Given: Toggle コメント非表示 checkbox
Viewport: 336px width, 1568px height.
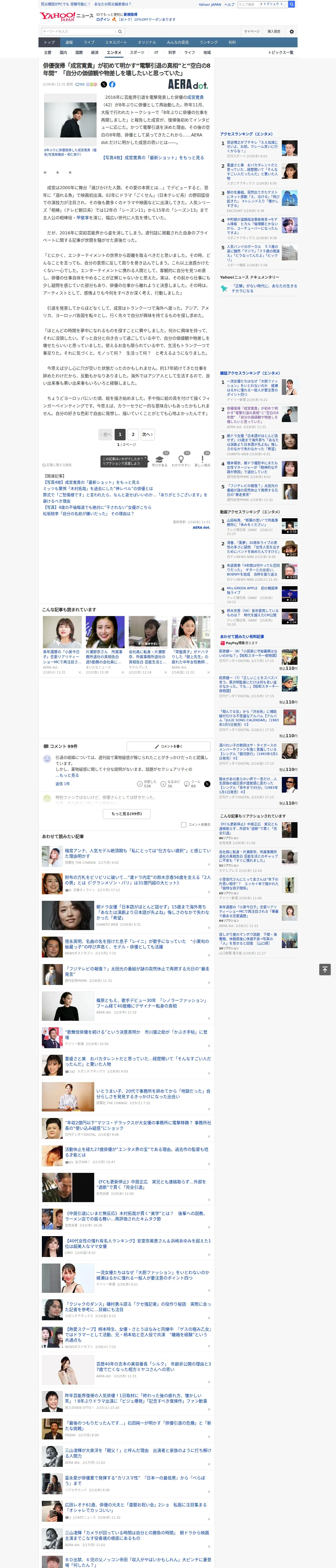Looking at the screenshot, I should point(183,825).
